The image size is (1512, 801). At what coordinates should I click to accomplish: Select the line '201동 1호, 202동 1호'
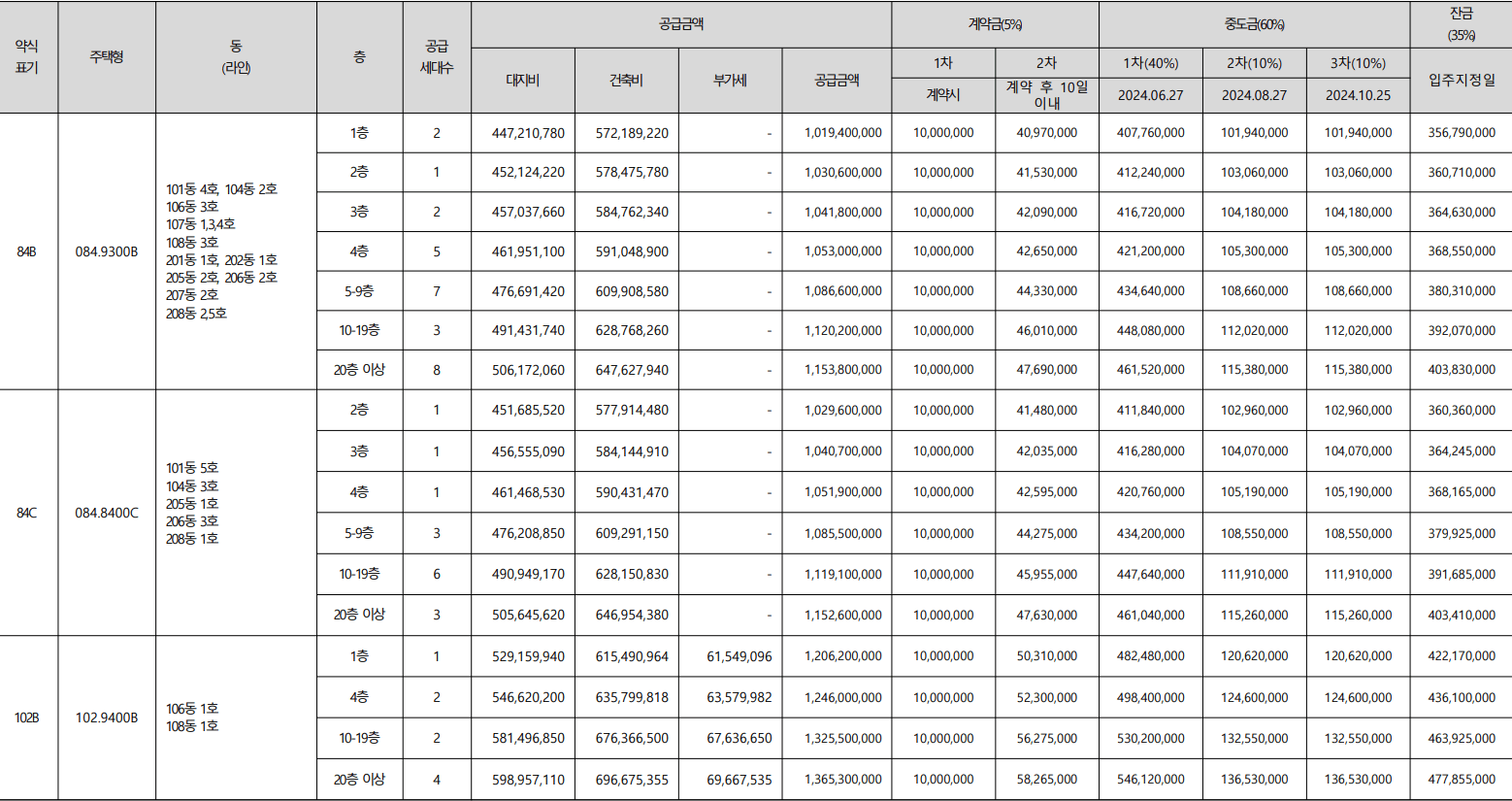click(221, 260)
